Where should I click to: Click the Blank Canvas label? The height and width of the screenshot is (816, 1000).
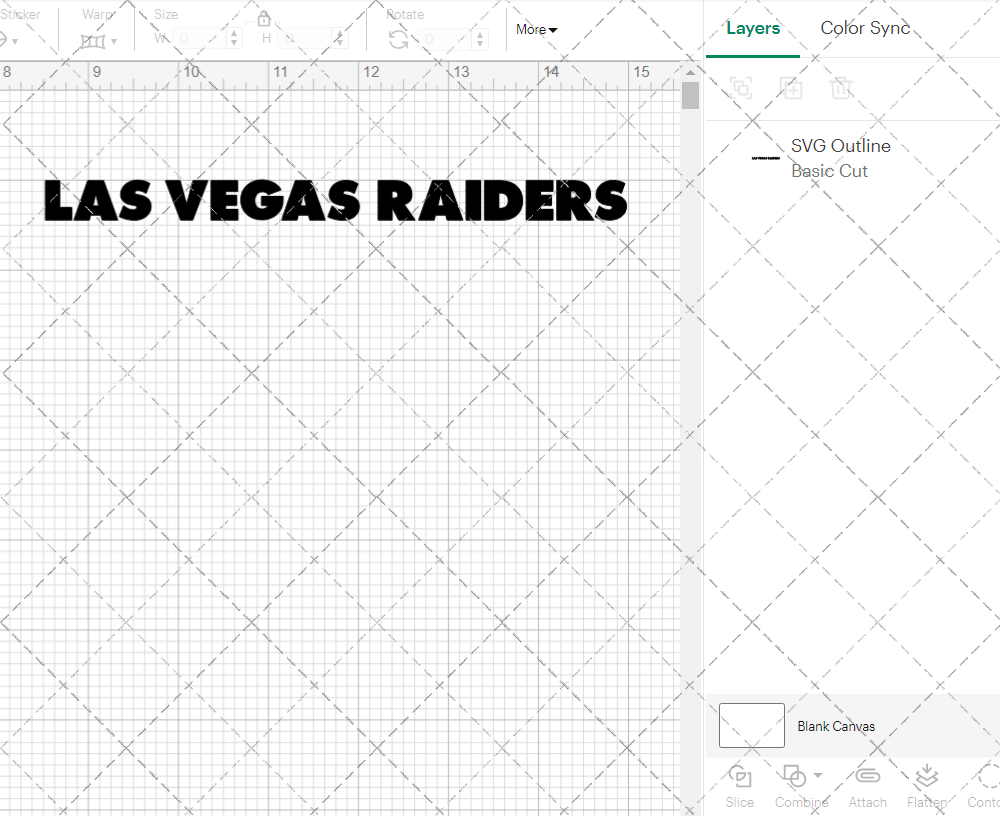(x=836, y=726)
